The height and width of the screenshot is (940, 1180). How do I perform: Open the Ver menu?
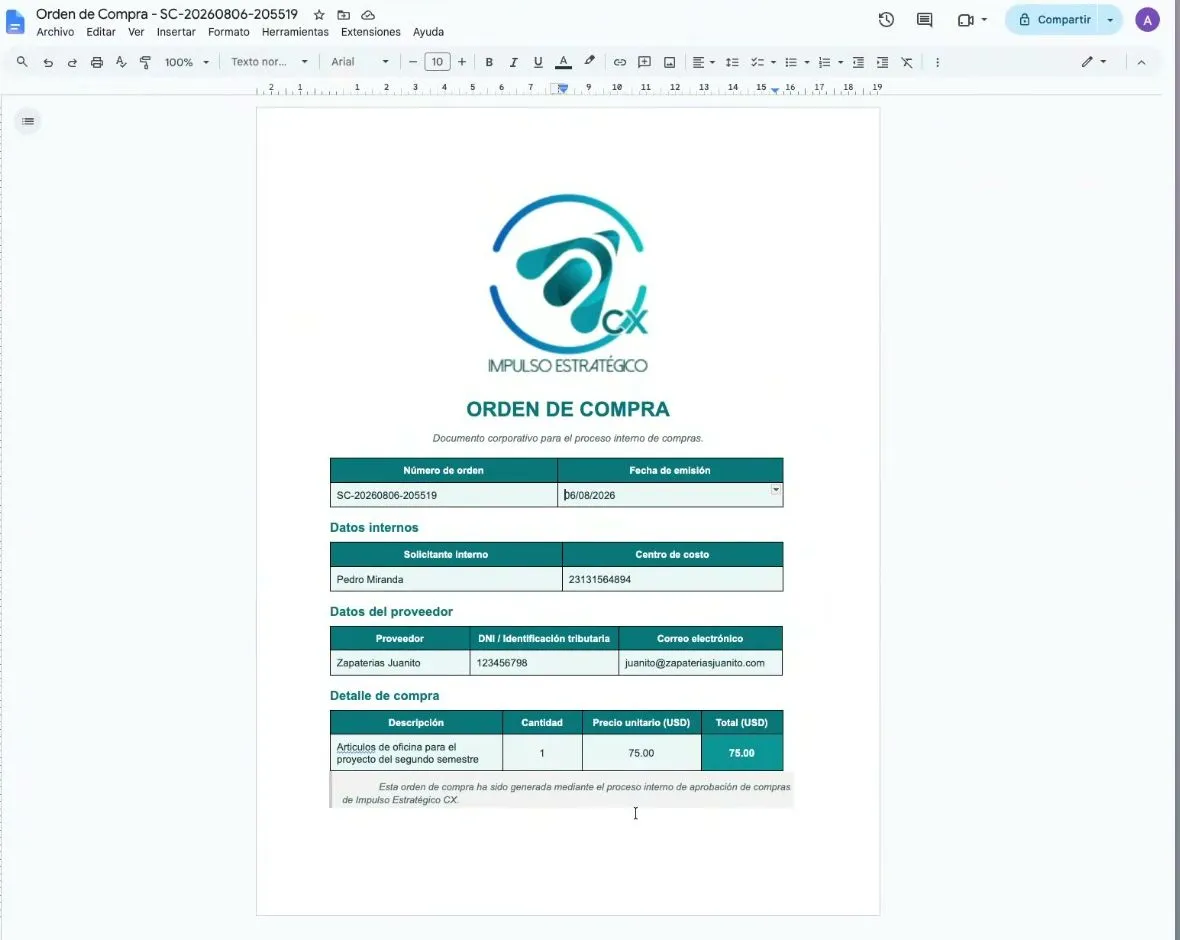135,32
